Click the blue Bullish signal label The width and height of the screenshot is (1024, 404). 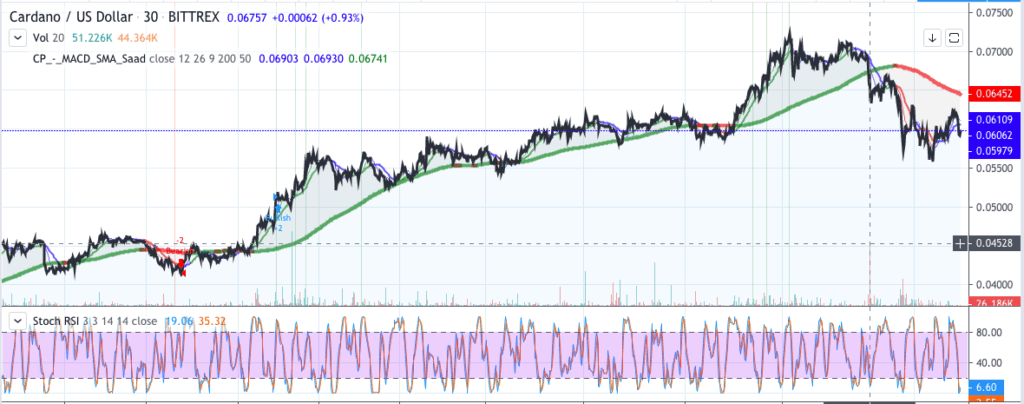(280, 217)
